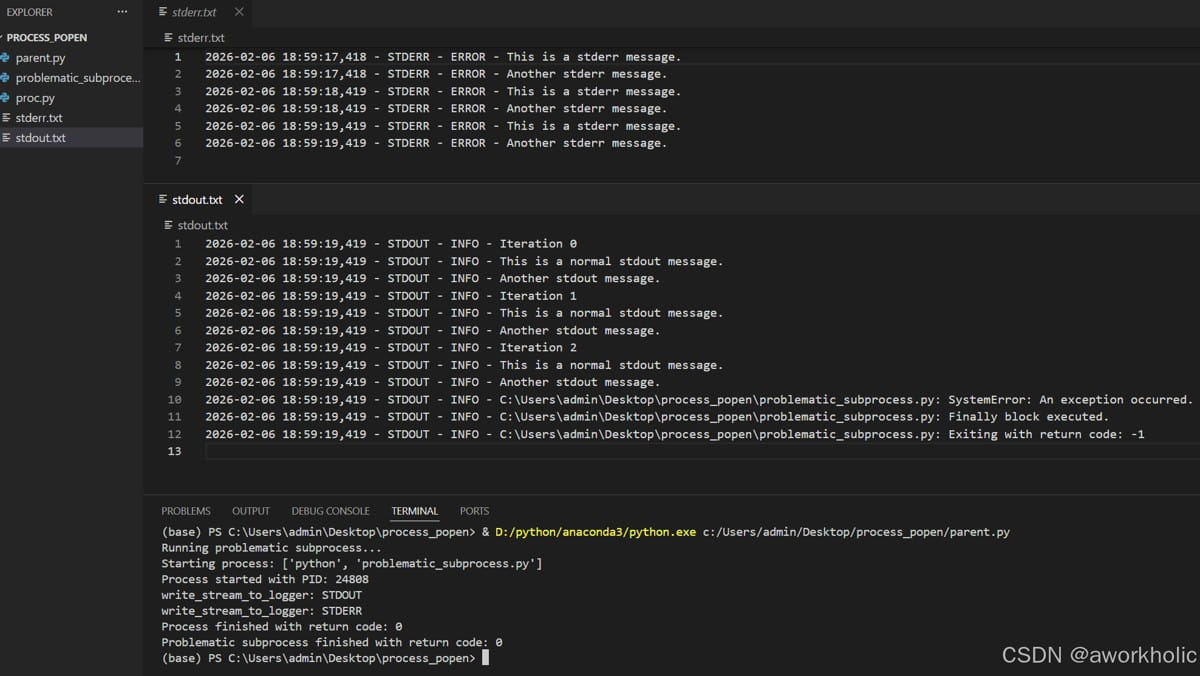
Task: Show the DEBUG CONSOLE panel
Action: click(x=330, y=511)
